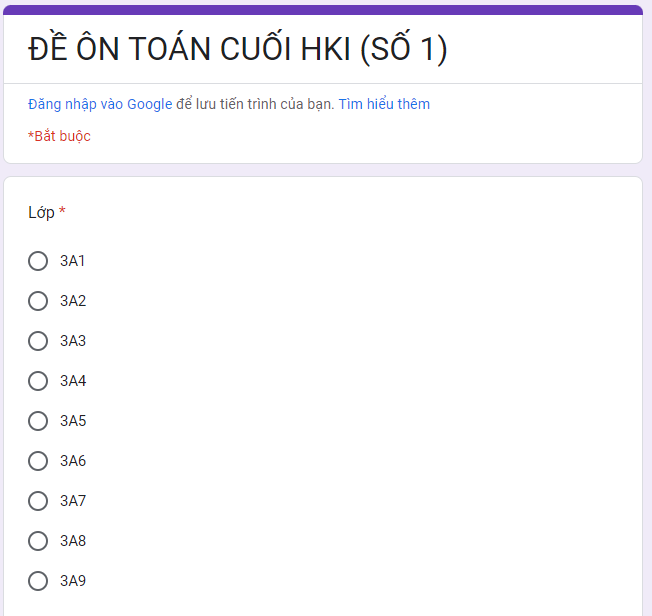Screen dimensions: 652x616
Task: Click the red '*Bắt buộc' required note
Action: pos(59,136)
